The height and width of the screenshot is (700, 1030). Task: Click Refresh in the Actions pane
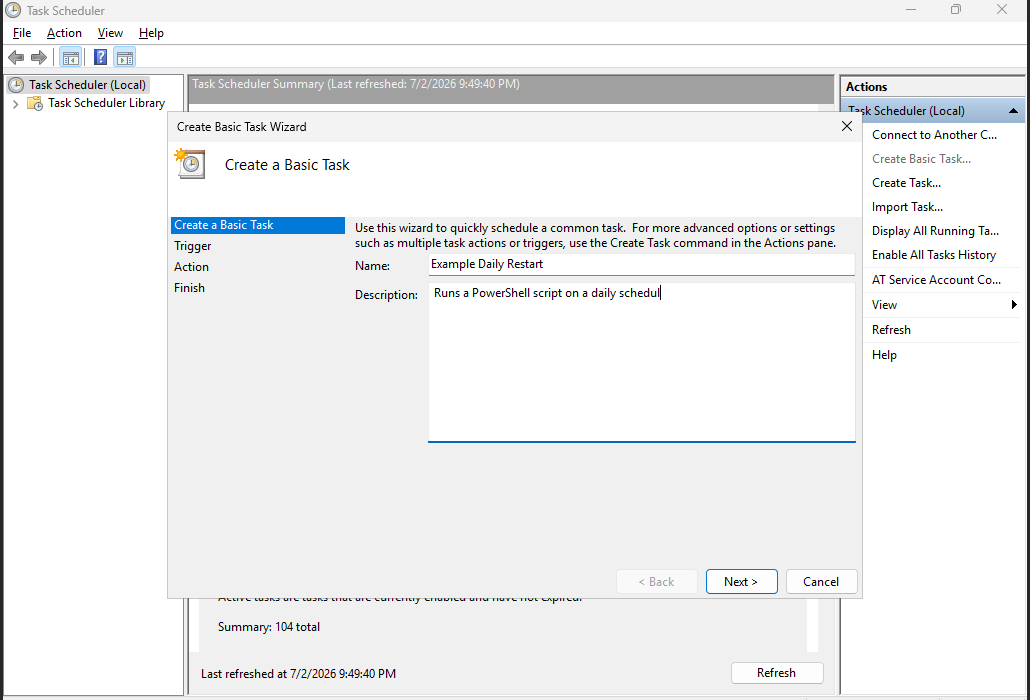click(x=891, y=330)
